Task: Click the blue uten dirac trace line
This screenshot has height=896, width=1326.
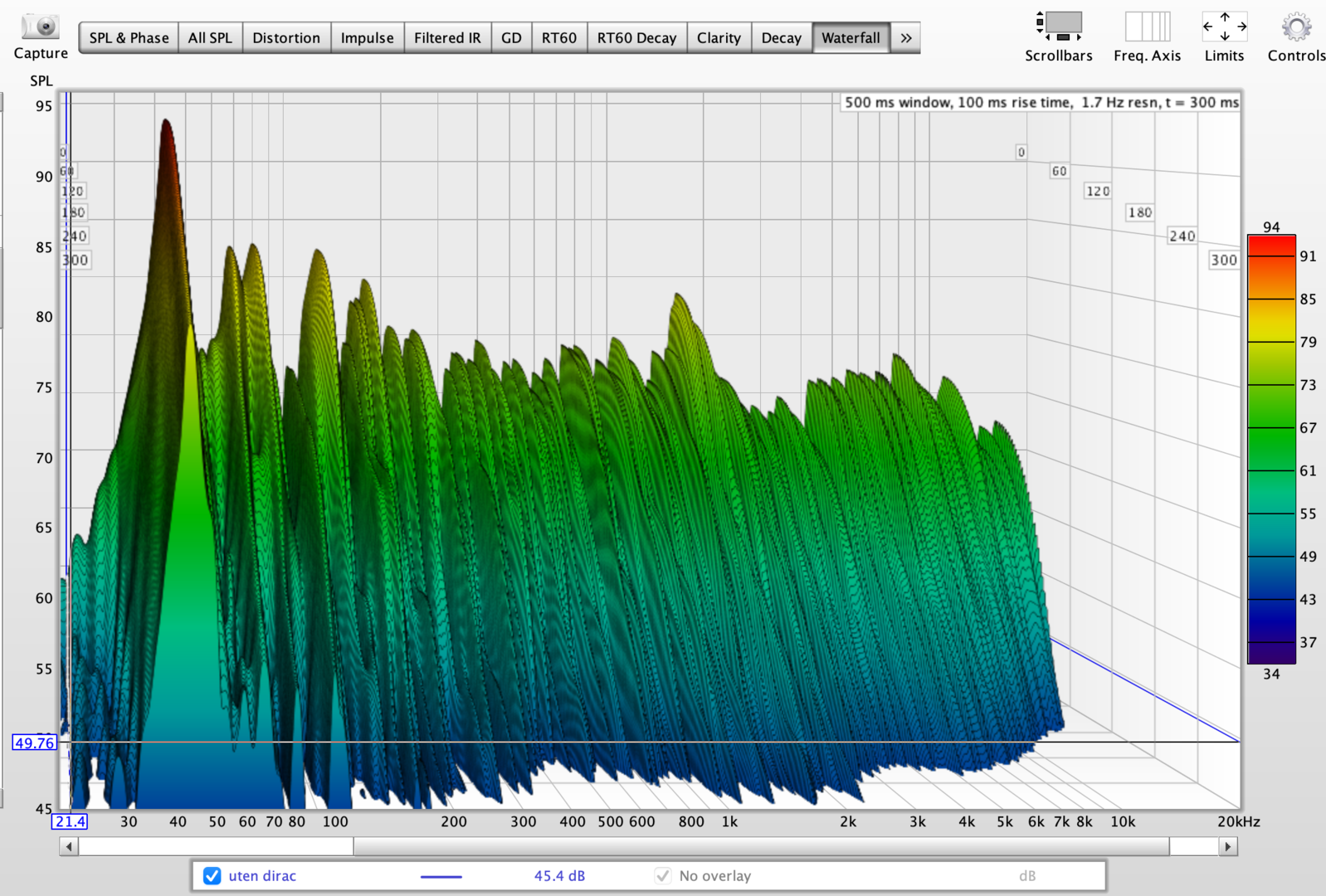Action: 441,876
